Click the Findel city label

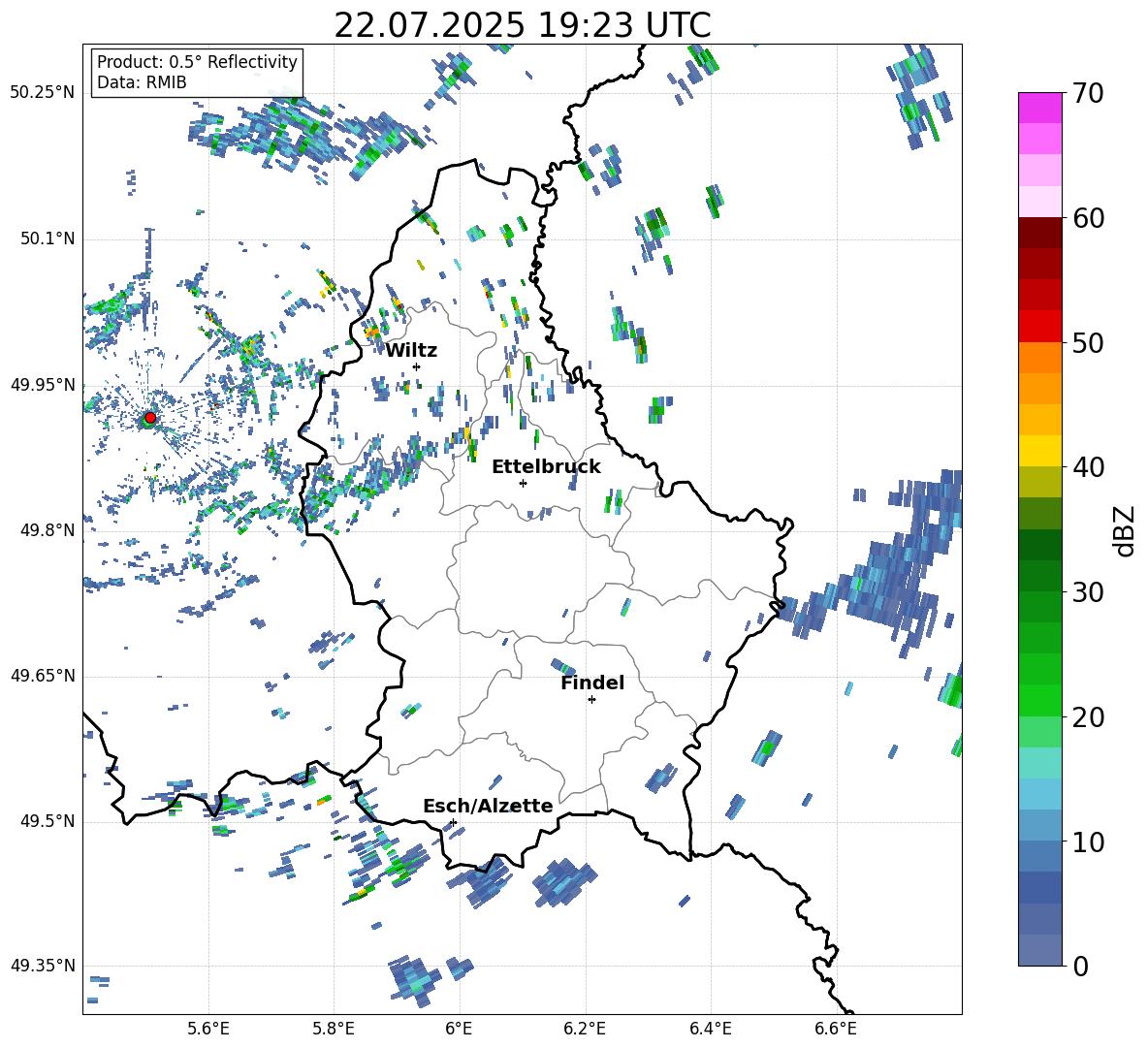(592, 683)
